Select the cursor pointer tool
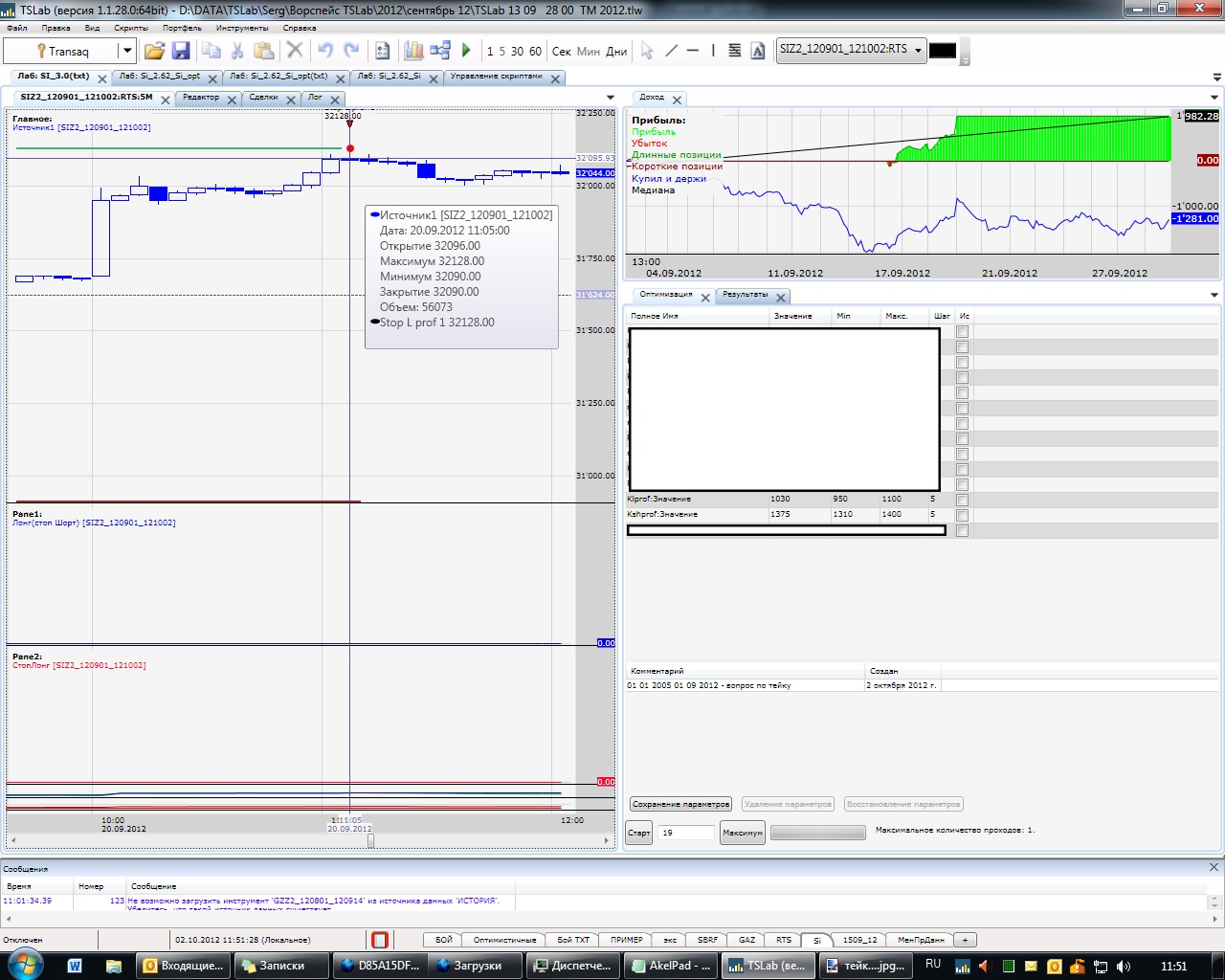This screenshot has width=1225, height=980. 647,51
